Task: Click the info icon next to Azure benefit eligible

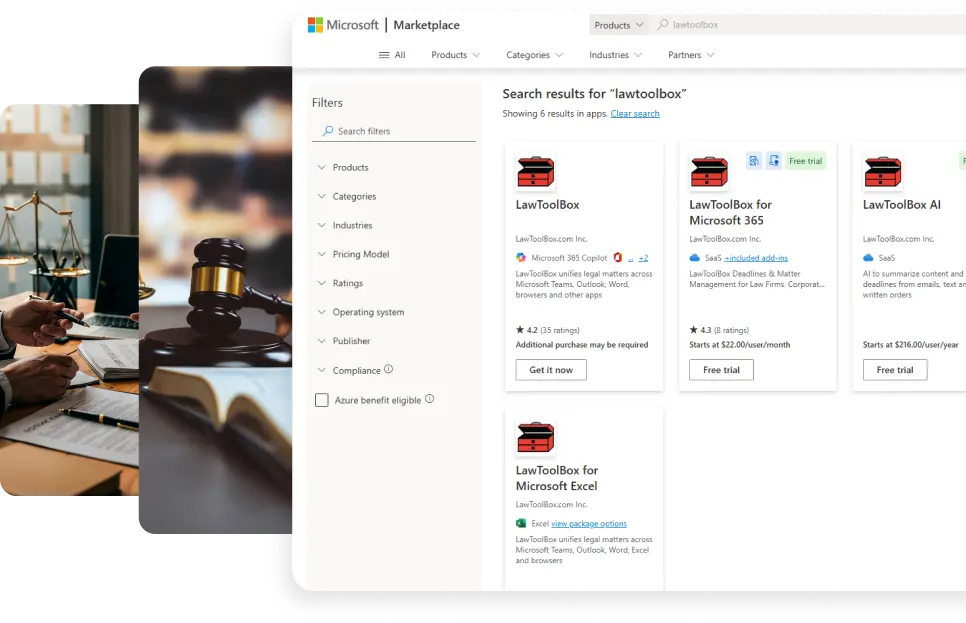Action: click(429, 399)
